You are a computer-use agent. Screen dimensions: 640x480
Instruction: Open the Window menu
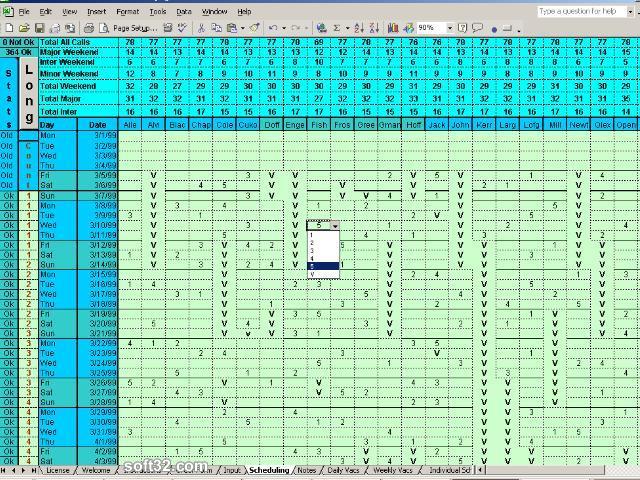pyautogui.click(x=214, y=12)
